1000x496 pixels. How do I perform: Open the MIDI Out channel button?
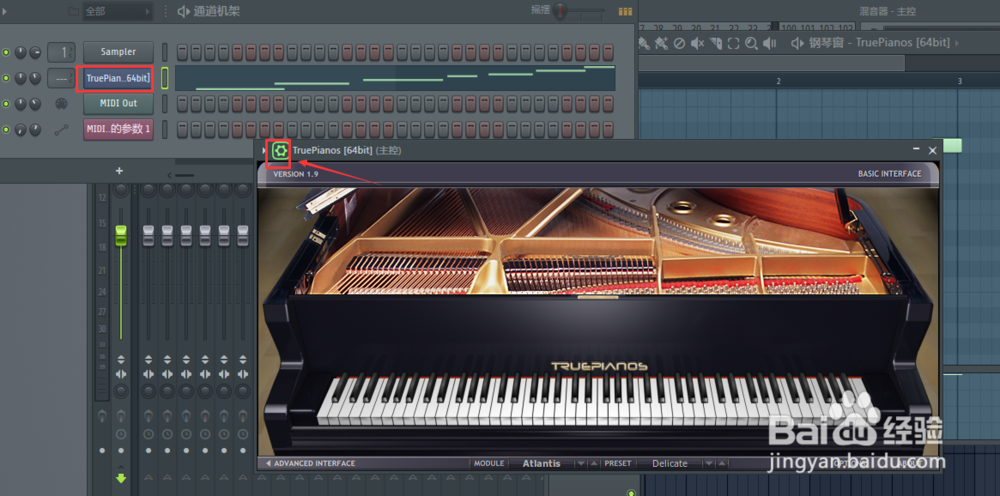(118, 103)
